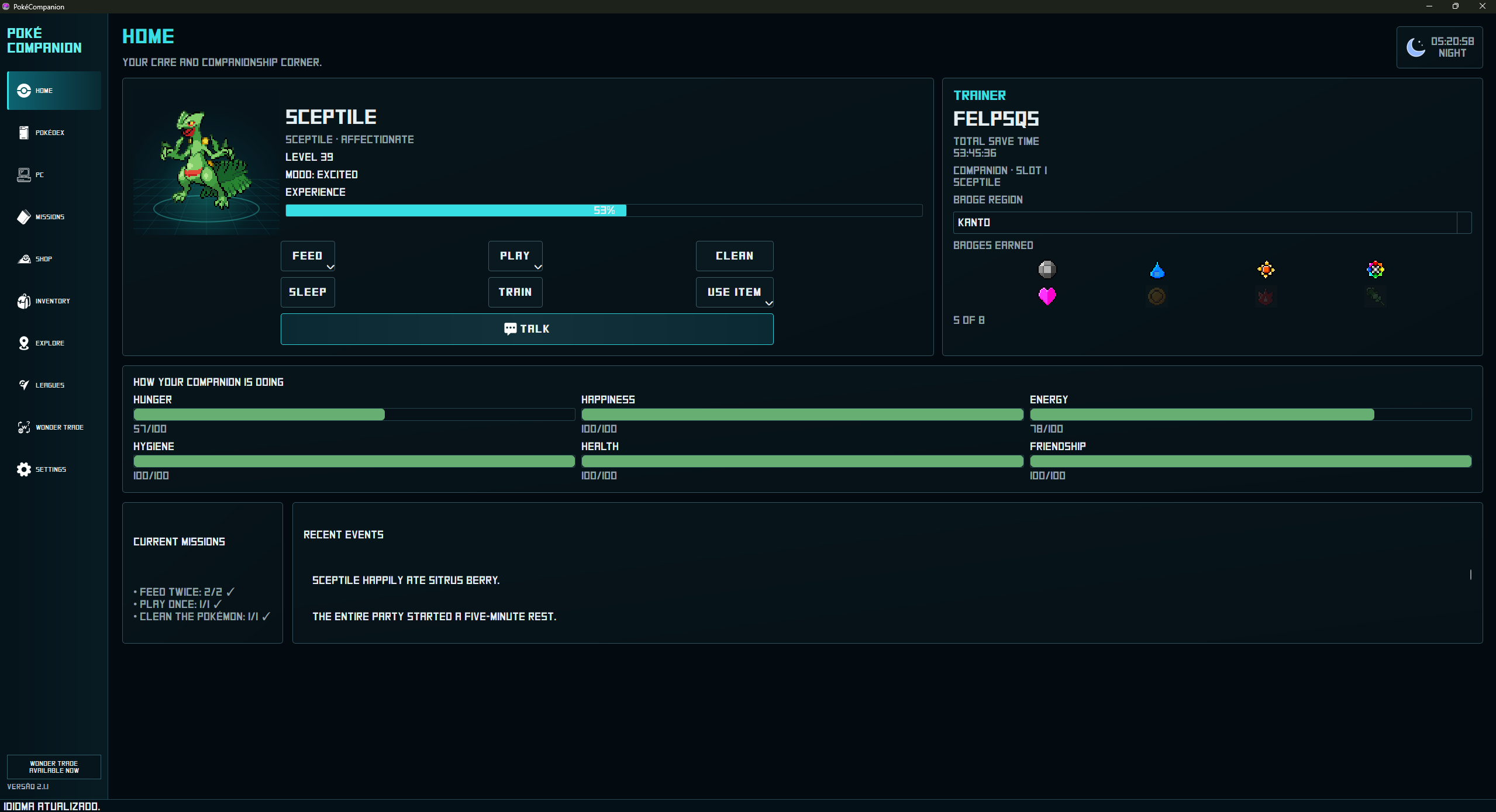Click the trainer name FELPSQS
This screenshot has width=1496, height=812.
click(996, 119)
